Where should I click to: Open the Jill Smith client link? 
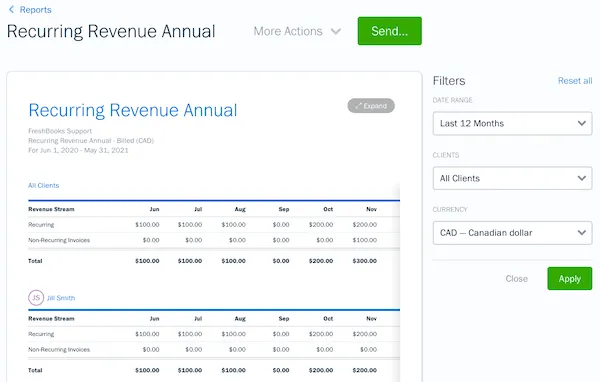pos(61,298)
